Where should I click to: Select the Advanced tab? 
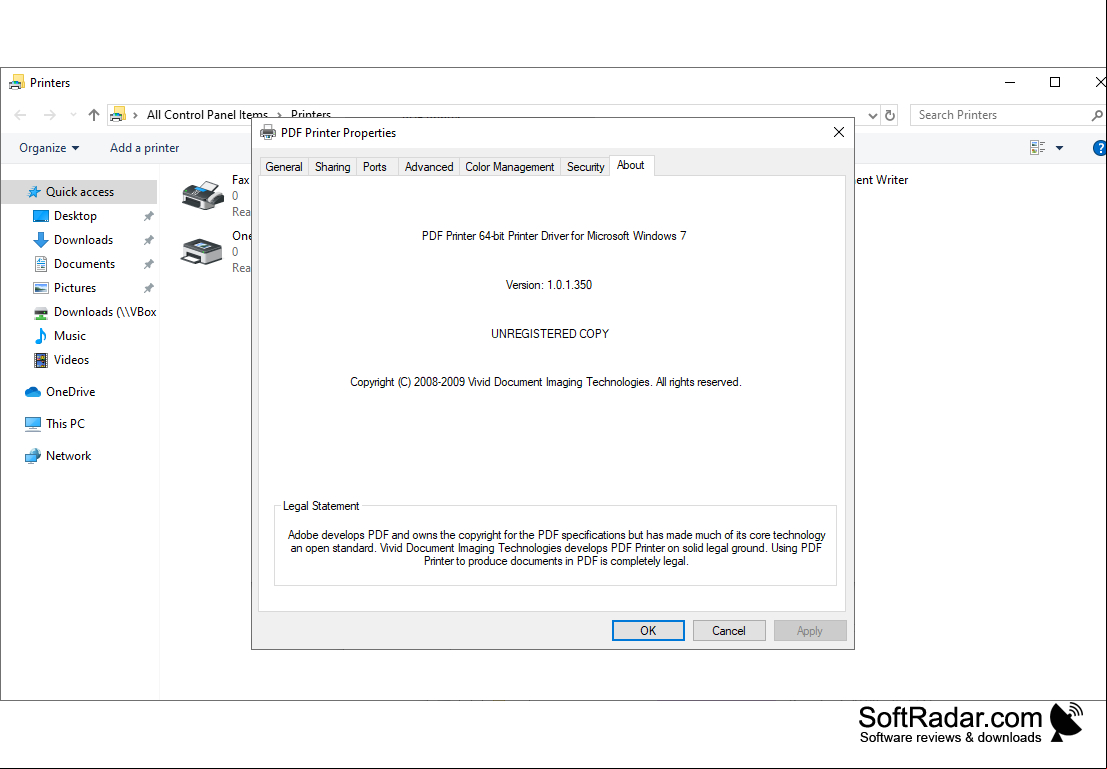[x=429, y=167]
